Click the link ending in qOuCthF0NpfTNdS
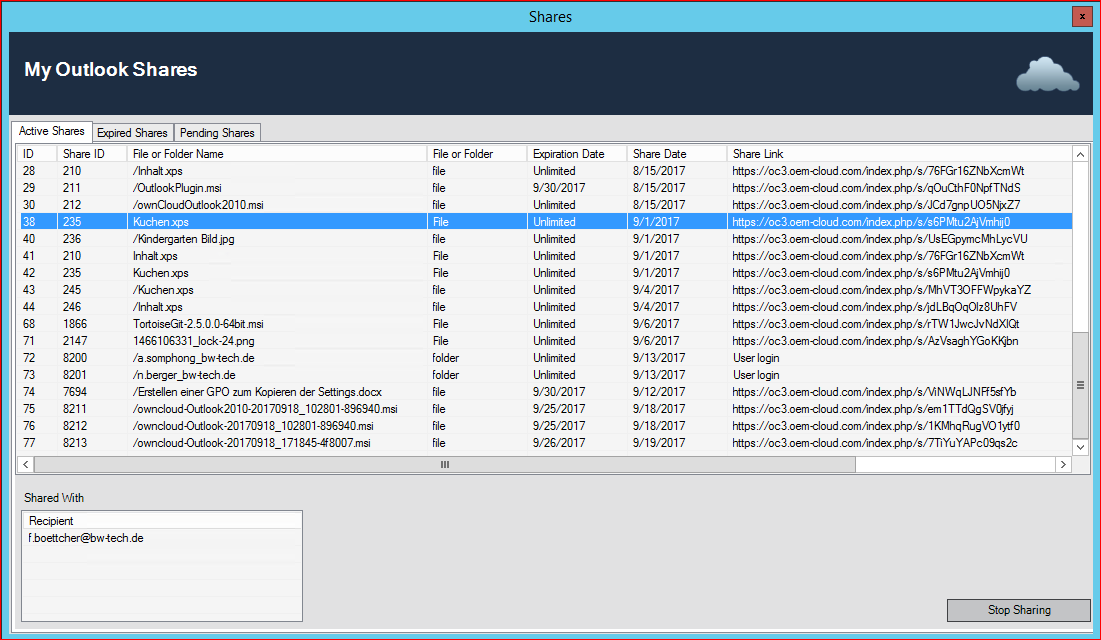 pyautogui.click(x=876, y=188)
